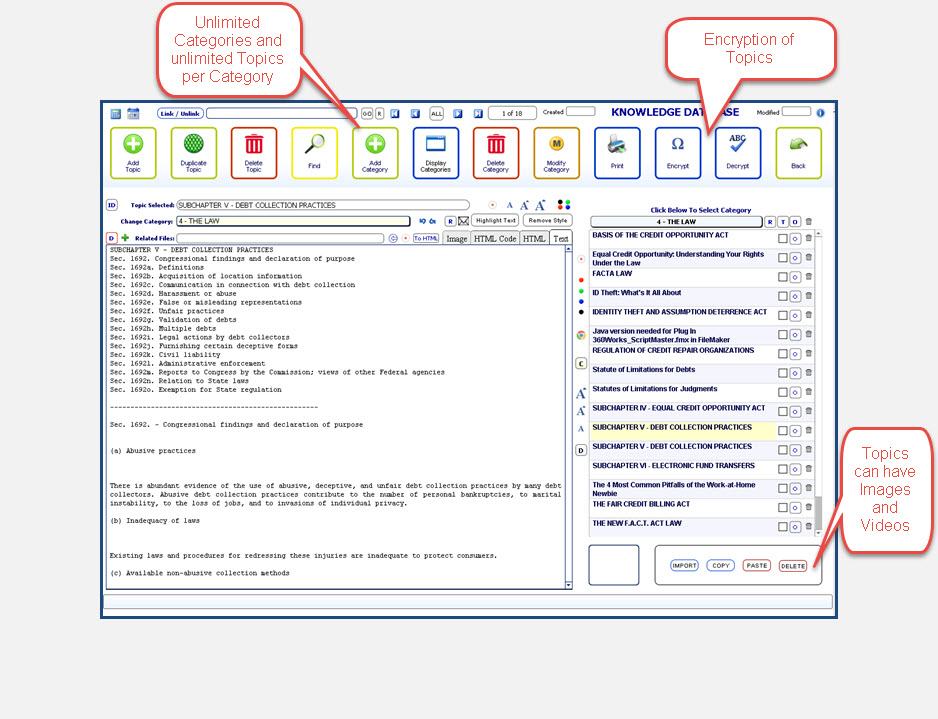Click the Duplicate Topic icon
938x719 pixels.
[193, 152]
